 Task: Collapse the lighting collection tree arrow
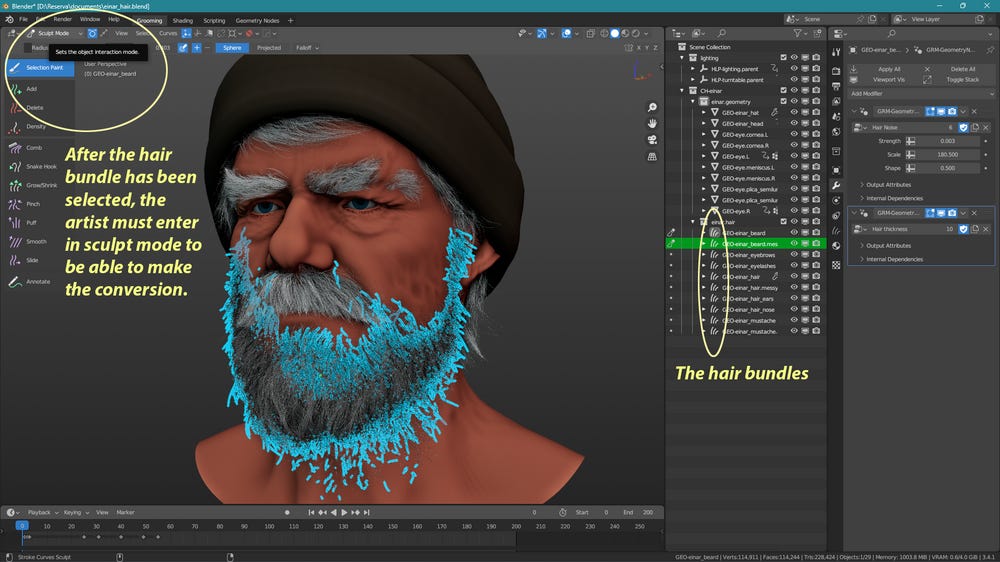(x=682, y=57)
